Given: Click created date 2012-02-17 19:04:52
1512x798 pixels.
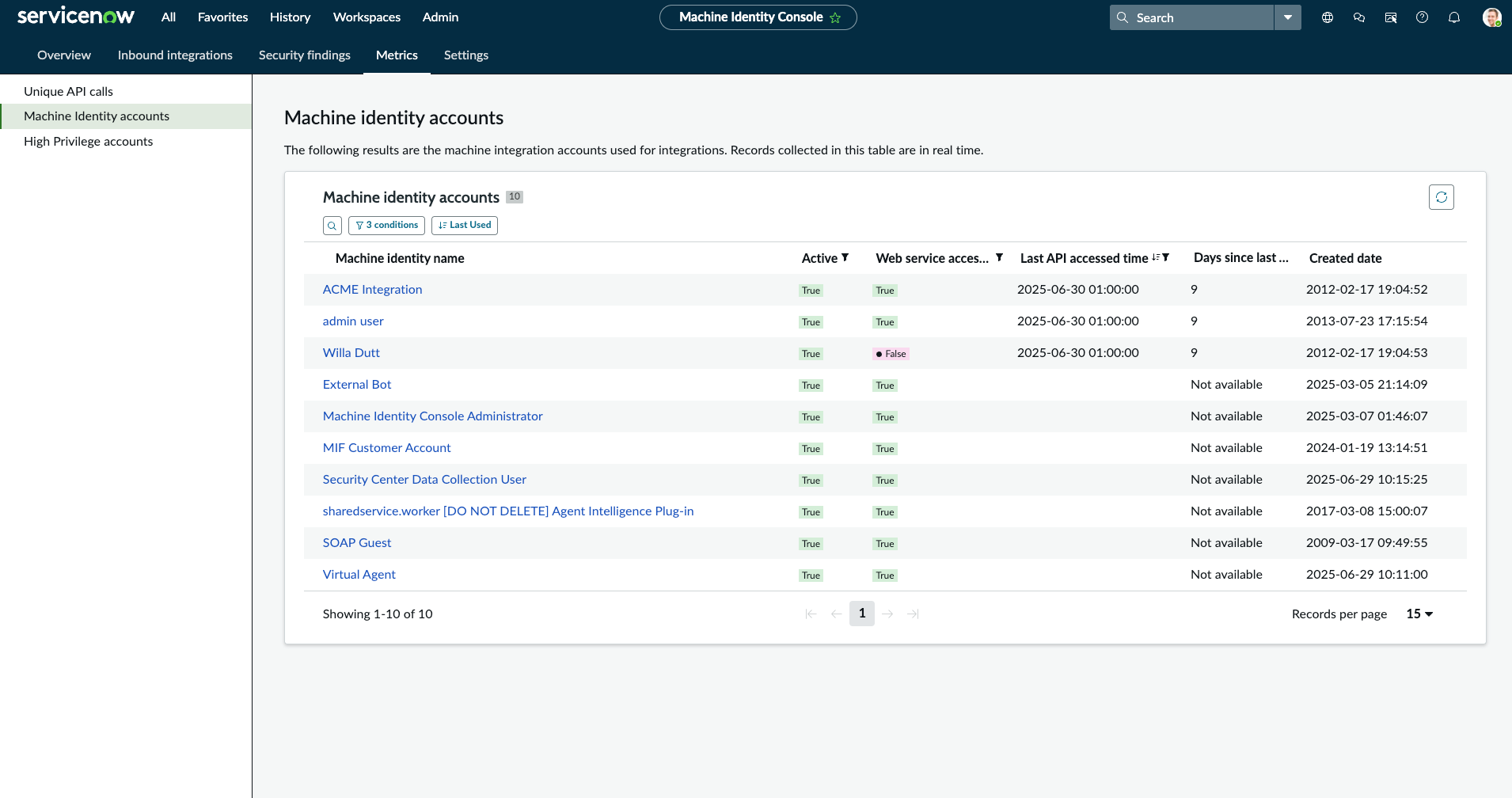Looking at the screenshot, I should tap(1367, 290).
